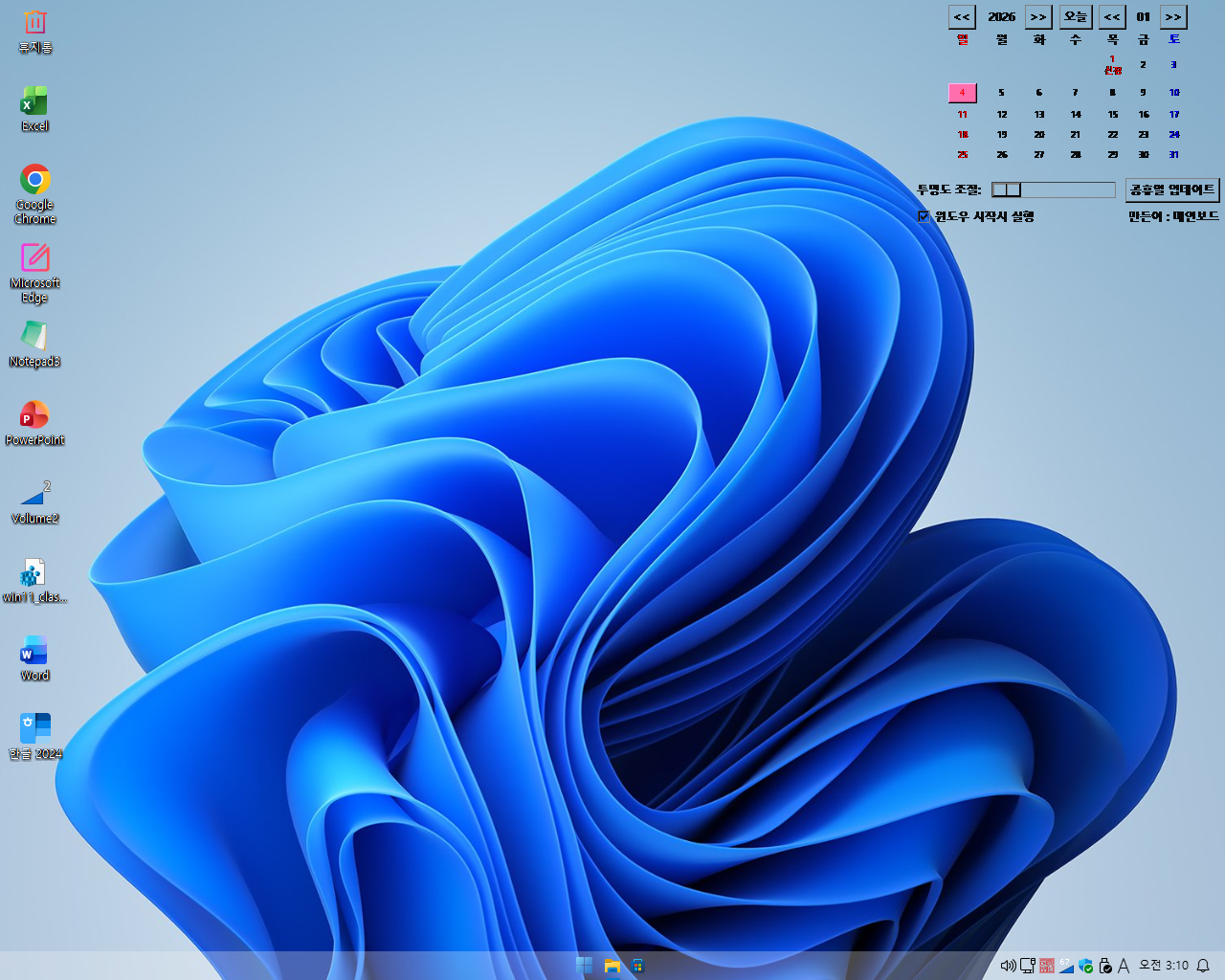Go to previous month before 01

(1111, 16)
